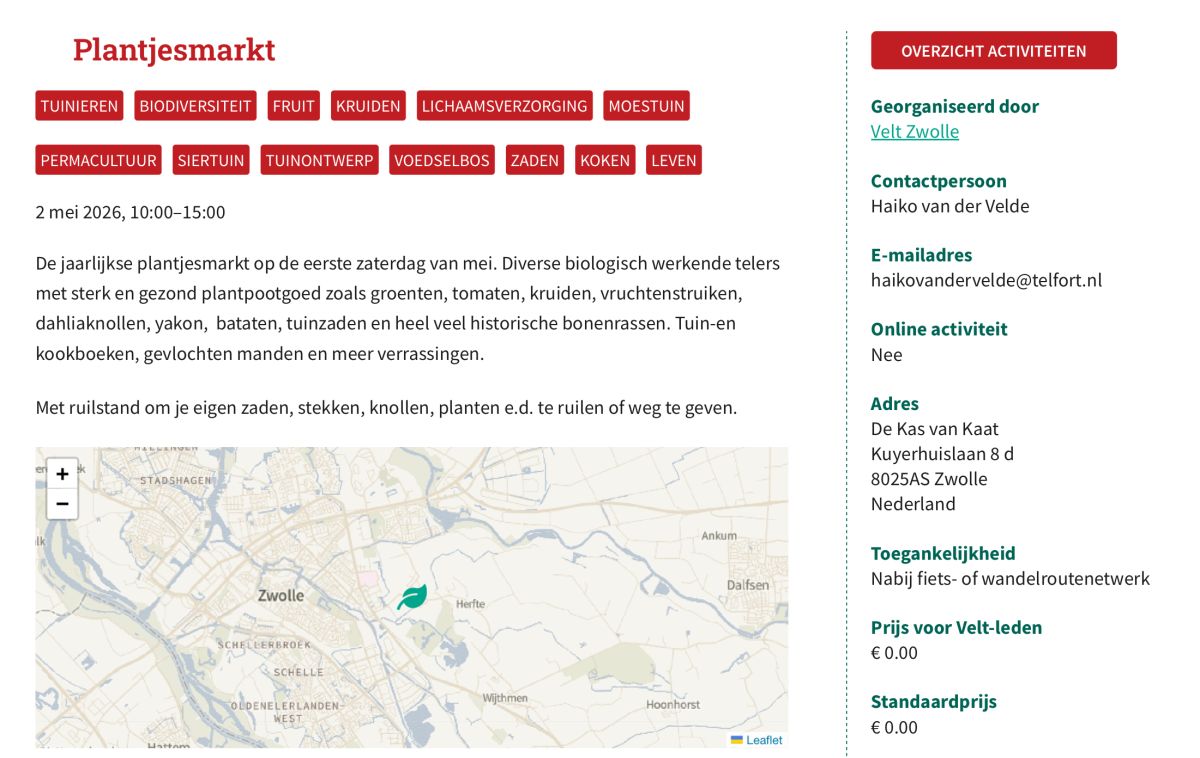Click the Leven tag
Screen dimensions: 1200x758
673,160
